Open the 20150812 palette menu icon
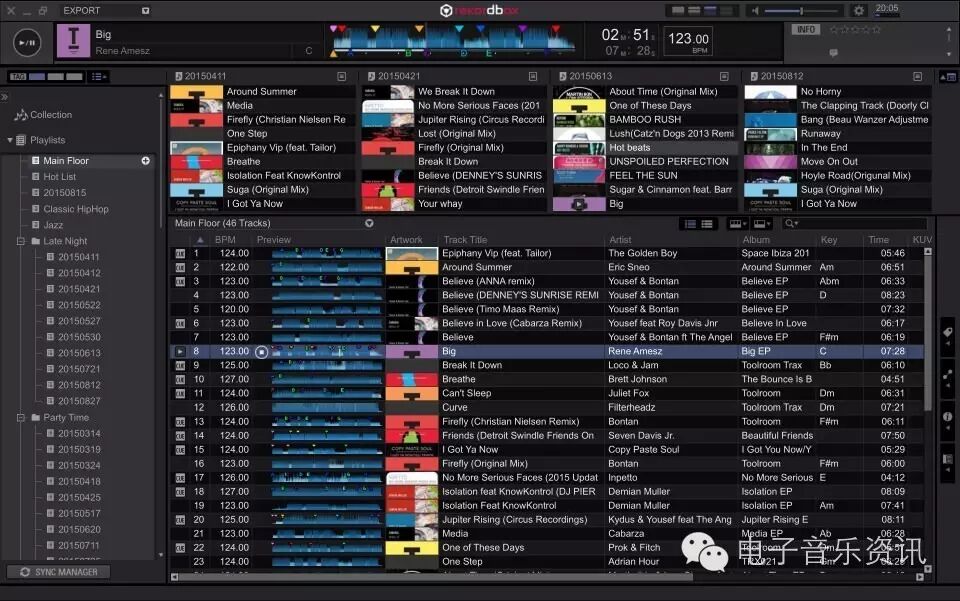Viewport: 960px width, 601px height. [917, 77]
